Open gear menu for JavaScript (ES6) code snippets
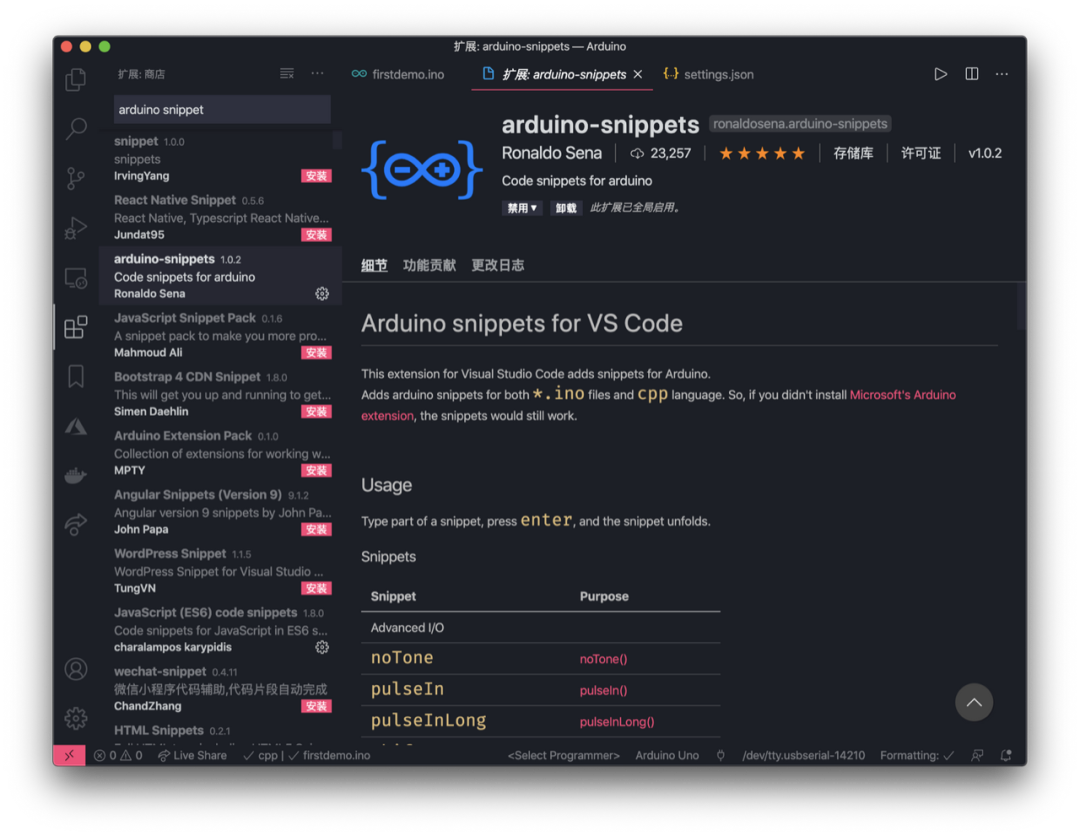The image size is (1080, 836). pos(322,647)
